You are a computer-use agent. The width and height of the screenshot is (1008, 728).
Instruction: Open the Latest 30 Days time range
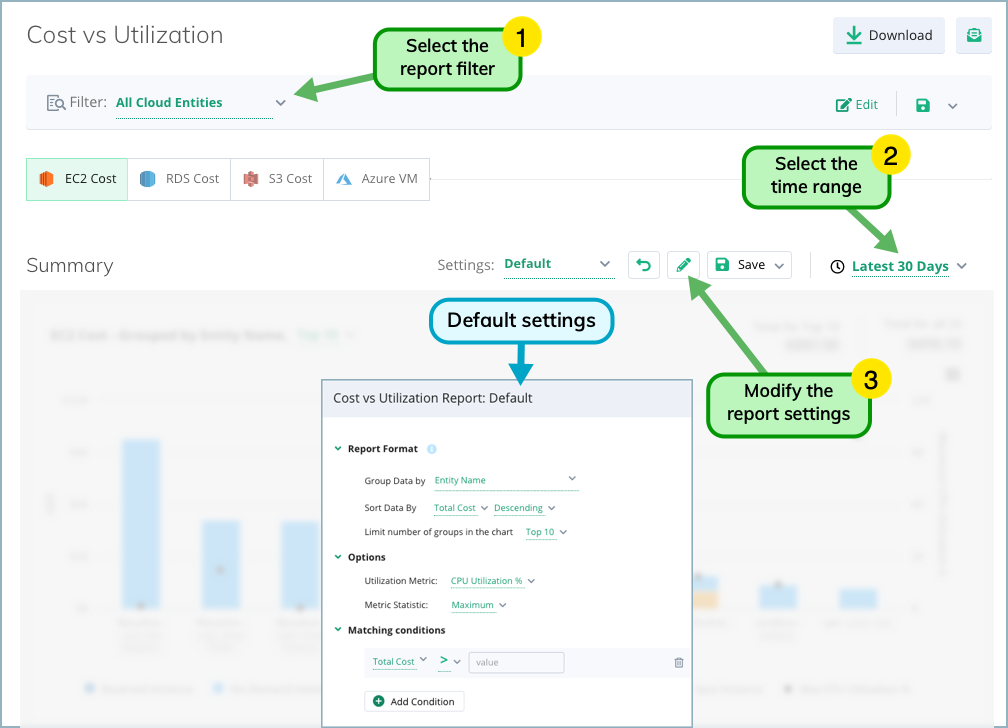pyautogui.click(x=899, y=266)
